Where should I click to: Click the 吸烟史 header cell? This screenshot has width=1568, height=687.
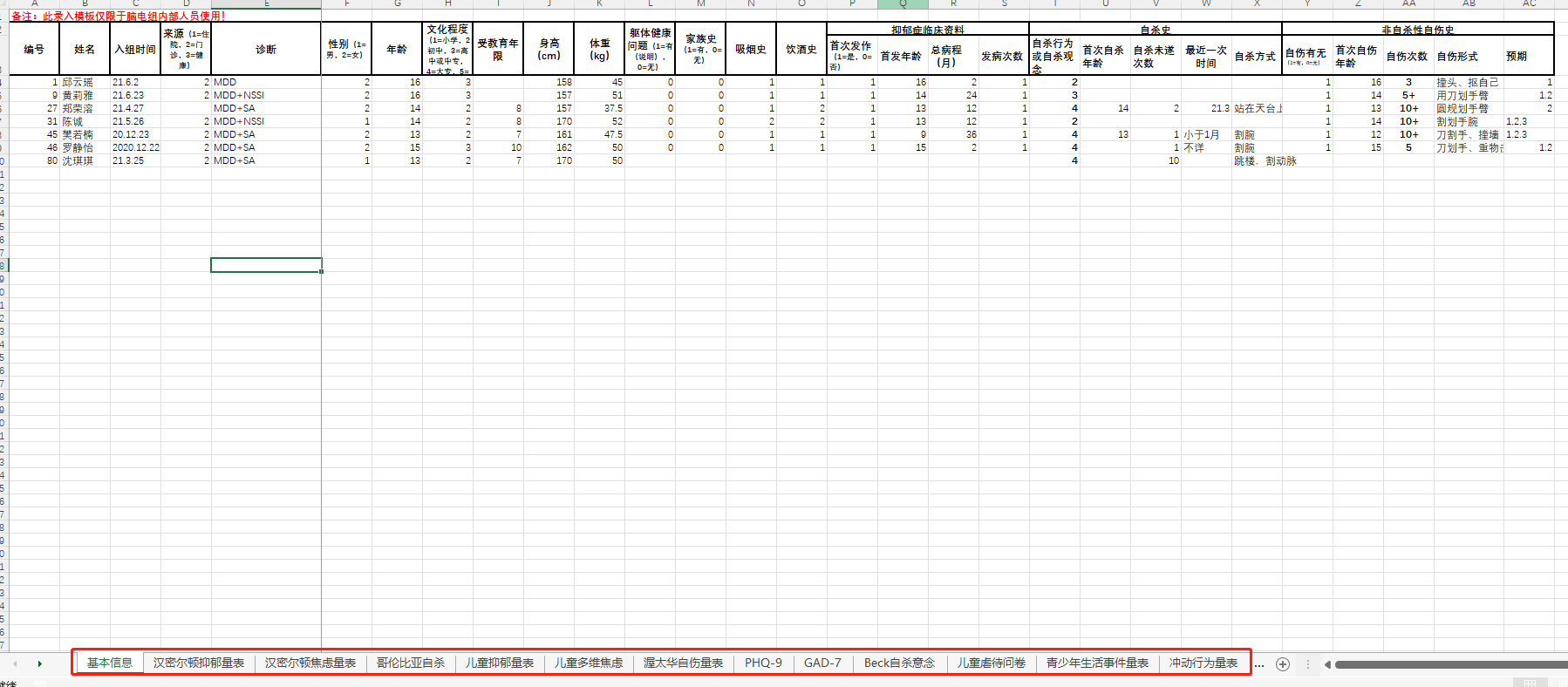(751, 49)
